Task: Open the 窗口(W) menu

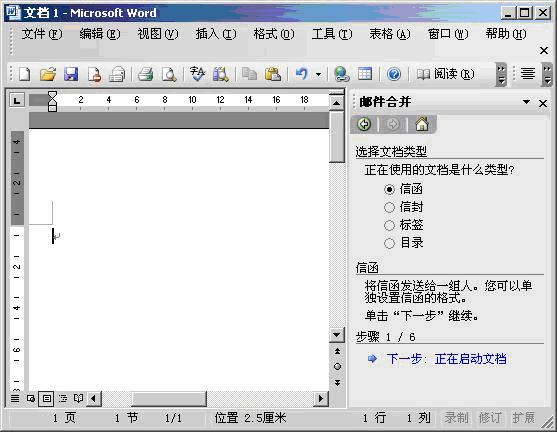Action: (x=448, y=34)
